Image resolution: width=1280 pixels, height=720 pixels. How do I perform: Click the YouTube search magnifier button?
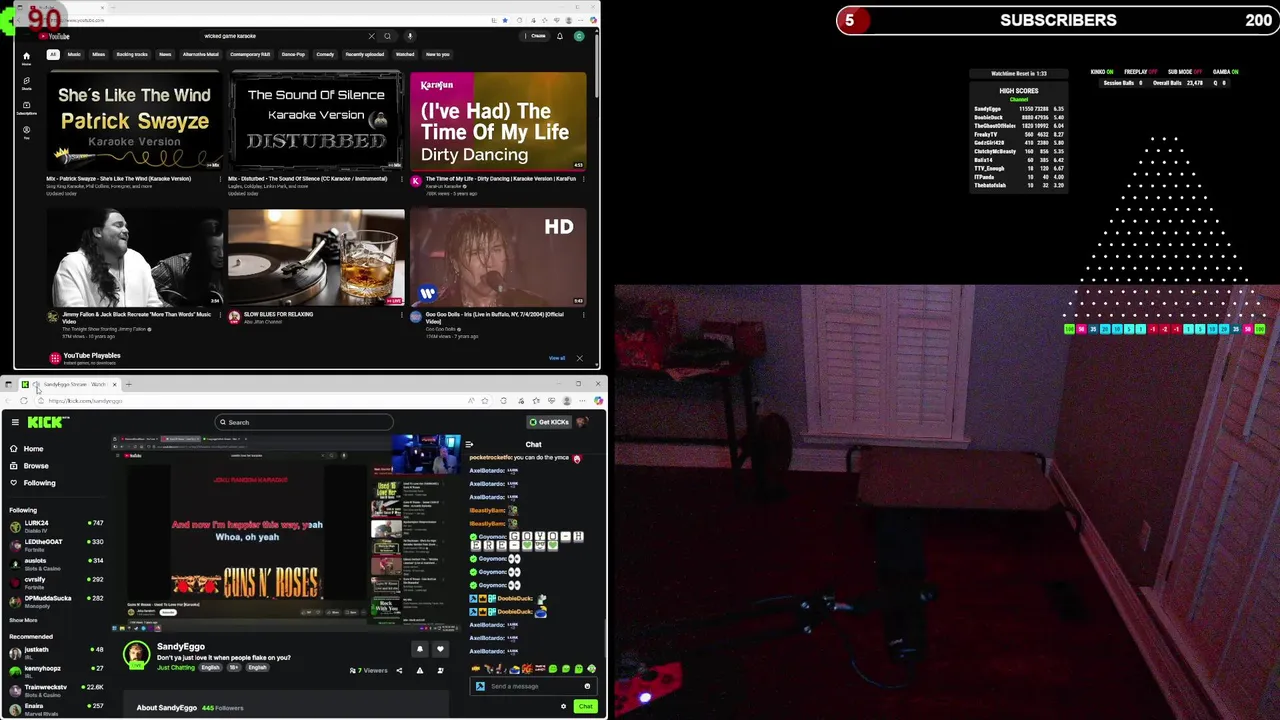pyautogui.click(x=388, y=36)
